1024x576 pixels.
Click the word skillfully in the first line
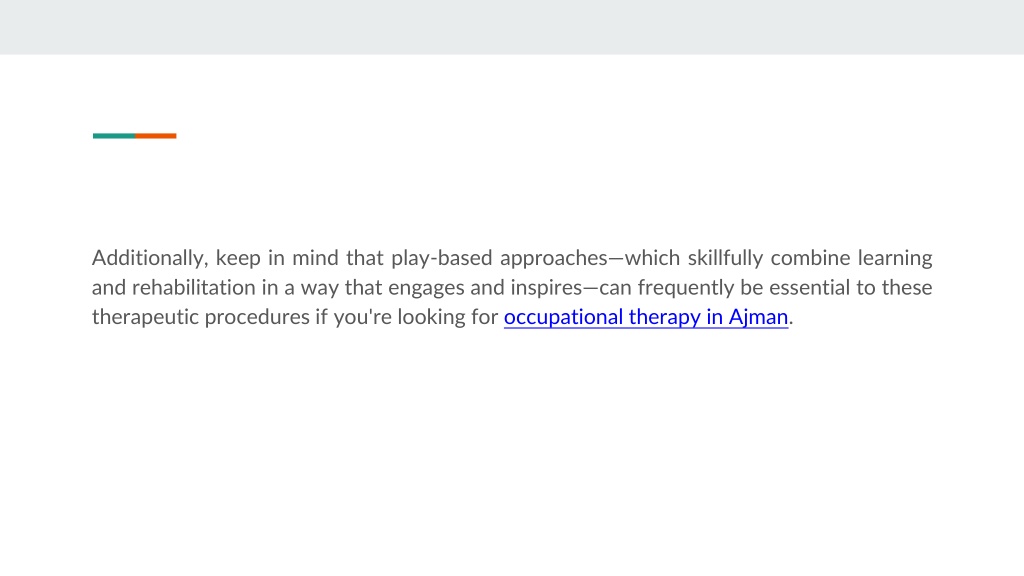(x=725, y=258)
